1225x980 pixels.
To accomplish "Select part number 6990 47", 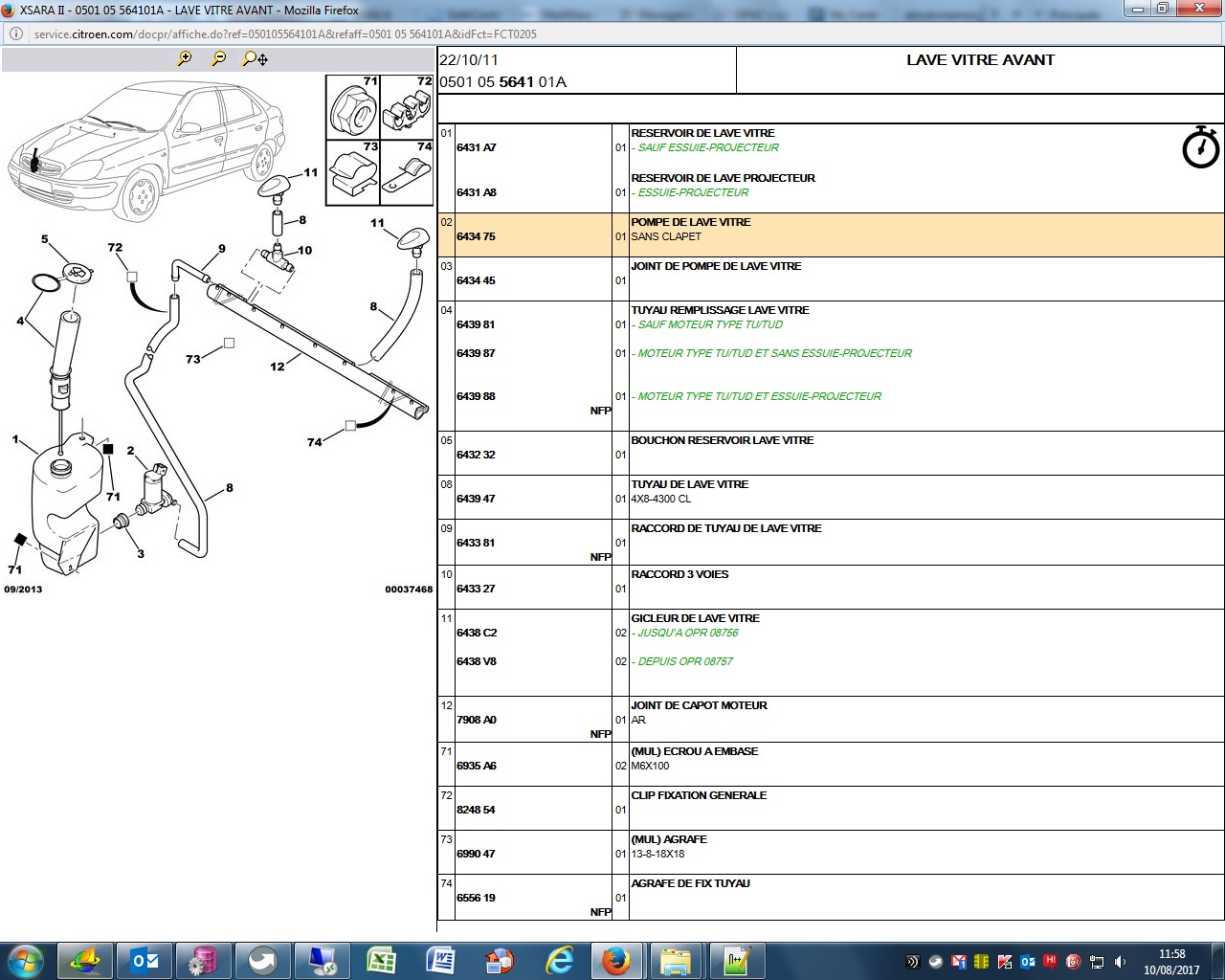I will coord(476,854).
